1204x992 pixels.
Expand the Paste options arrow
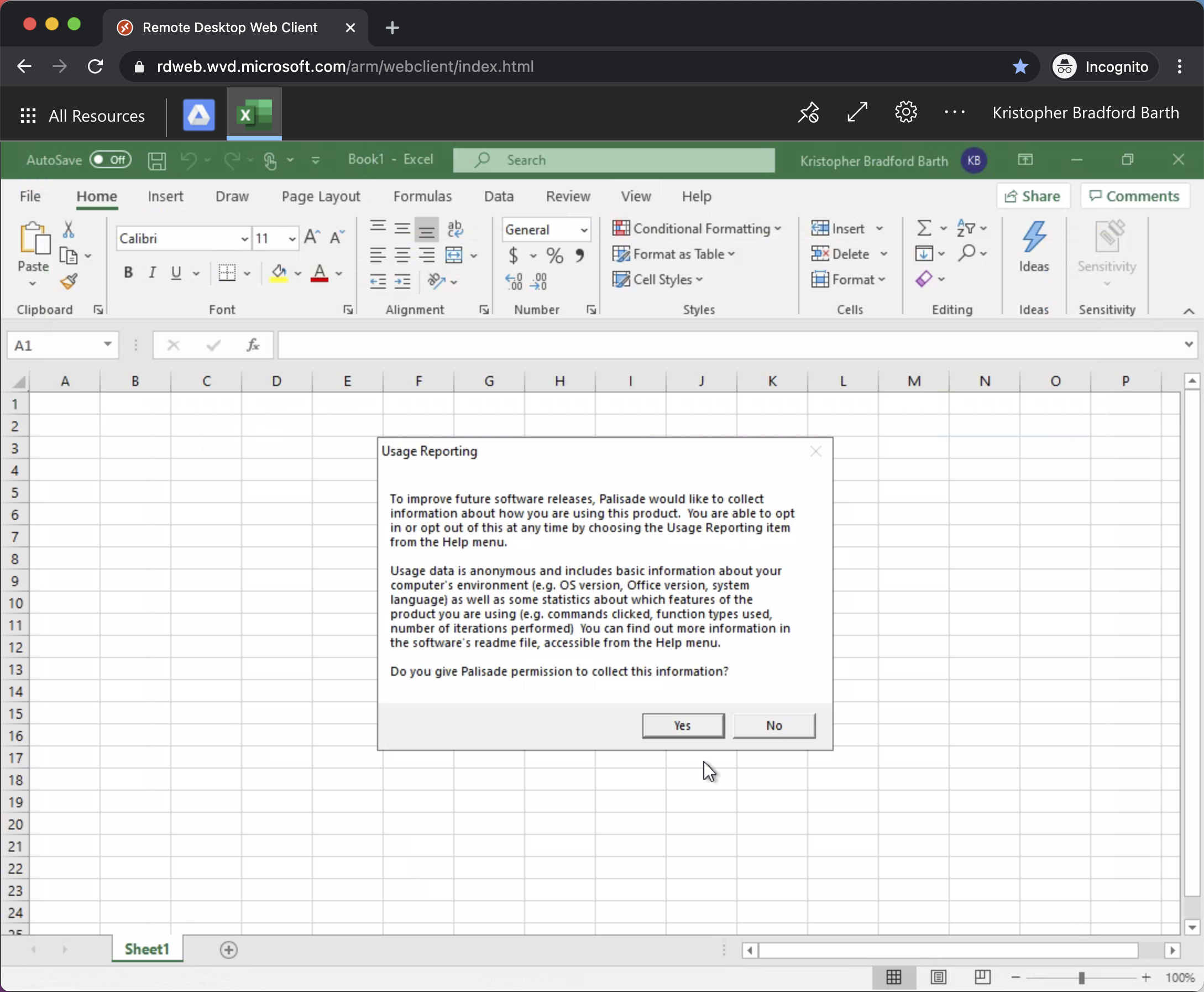[x=33, y=284]
